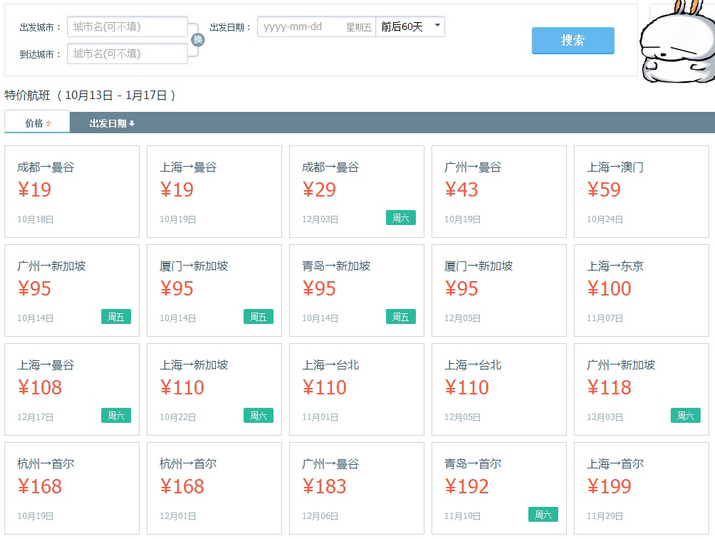This screenshot has height=539, width=715.
Task: Click 周五 badge on 广州→新加坡 ¥95 card
Action: click(x=116, y=317)
